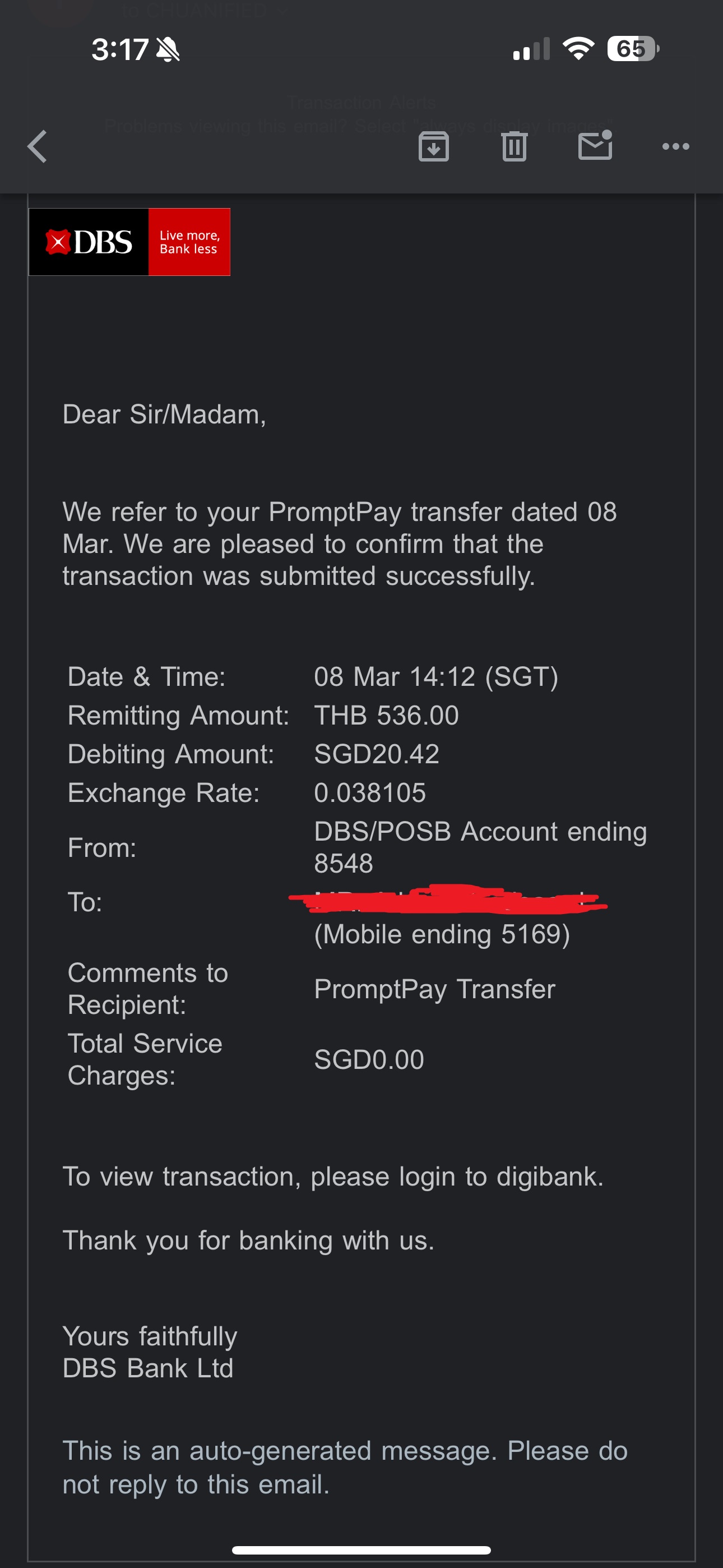This screenshot has width=723, height=1568.
Task: Tap the cellular signal bars
Action: [x=531, y=49]
